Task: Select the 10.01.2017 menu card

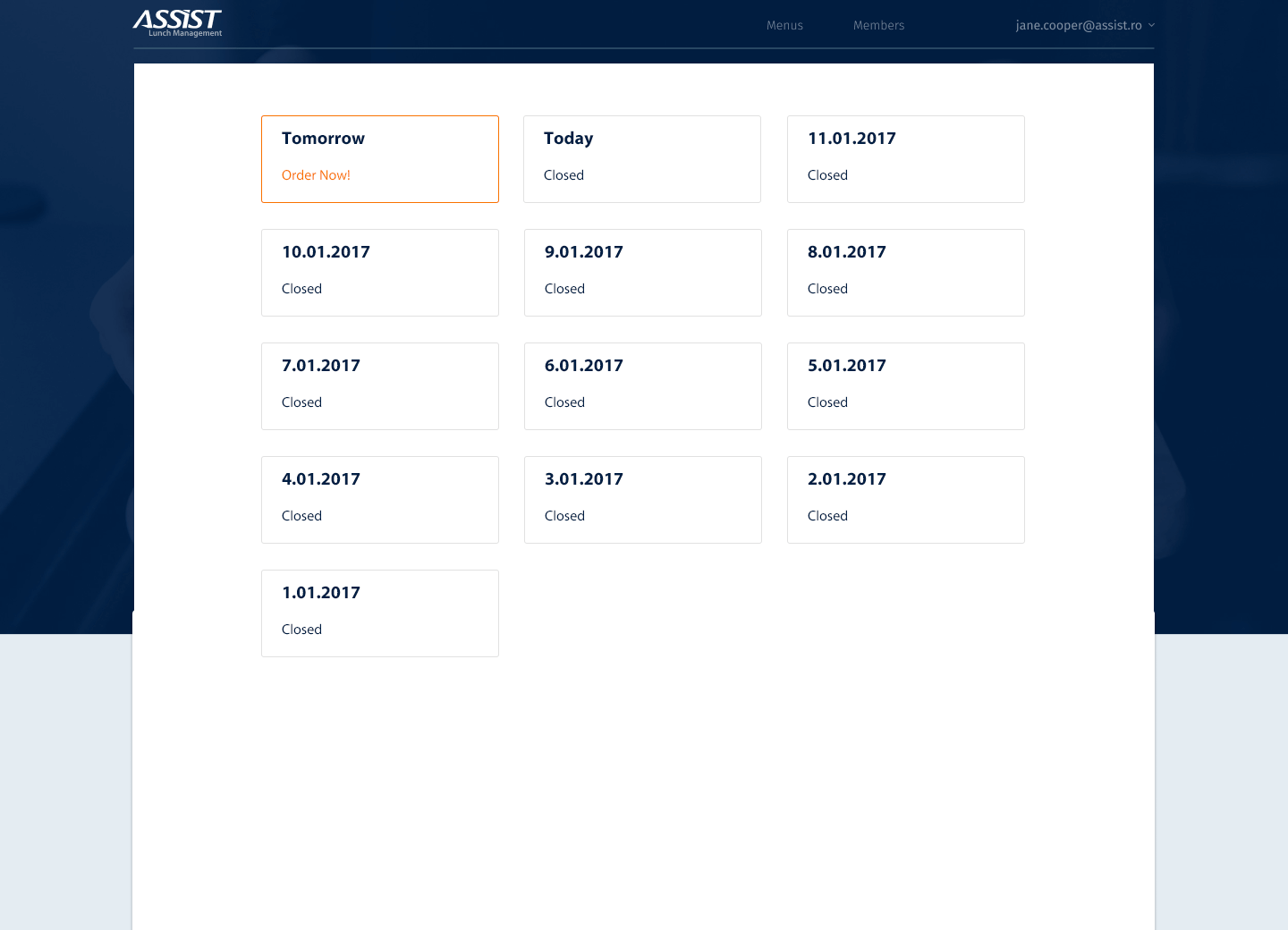Action: 380,273
